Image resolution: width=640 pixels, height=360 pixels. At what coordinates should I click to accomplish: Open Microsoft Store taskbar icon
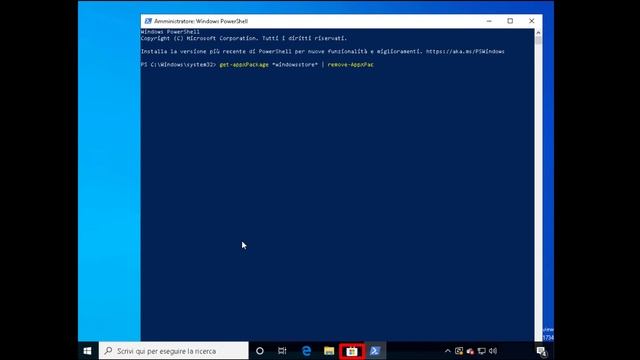click(352, 351)
